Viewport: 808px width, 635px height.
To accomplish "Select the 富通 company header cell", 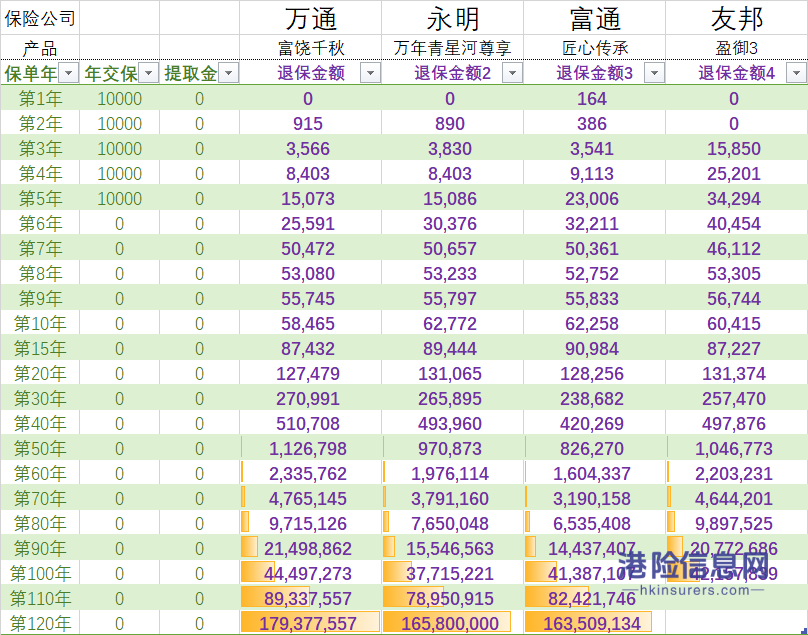I will pyautogui.click(x=595, y=19).
